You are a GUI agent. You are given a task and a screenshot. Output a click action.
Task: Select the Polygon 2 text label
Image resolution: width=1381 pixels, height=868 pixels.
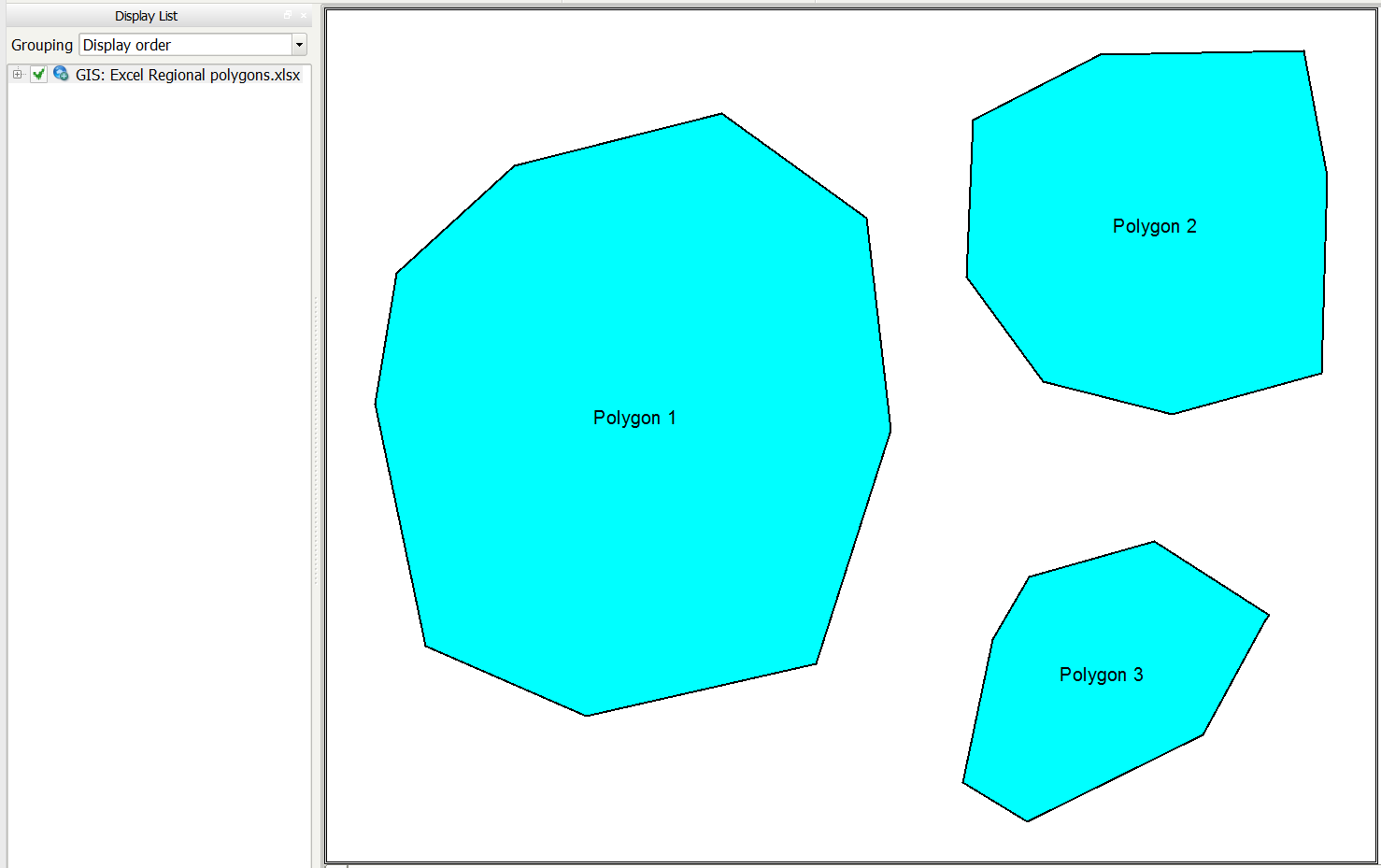pos(1154,226)
